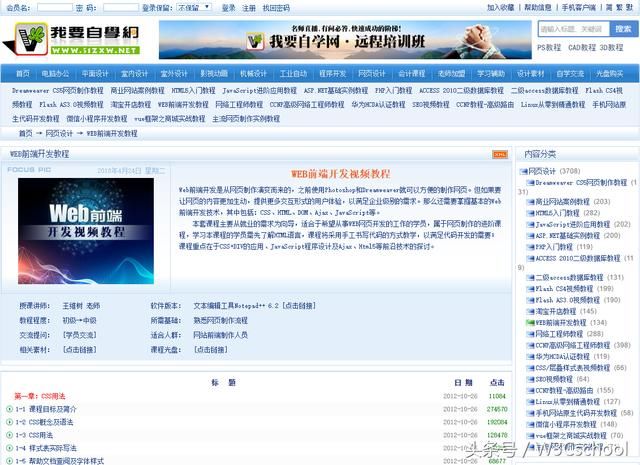Expand the 二级access数据库教程 tree item
640x465 pixels.
pos(530,277)
